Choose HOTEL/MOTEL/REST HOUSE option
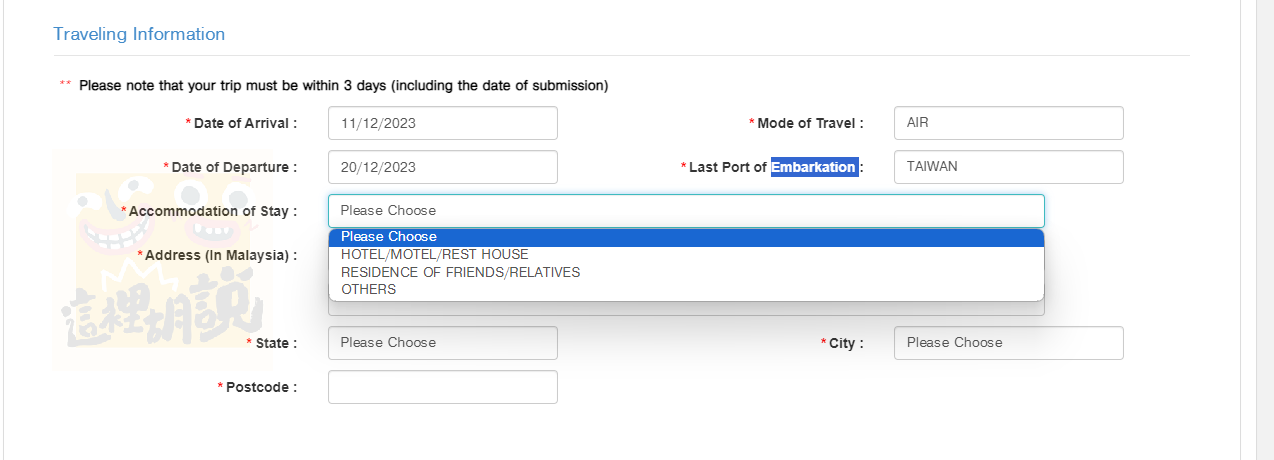This screenshot has height=460, width=1274. tap(686, 255)
